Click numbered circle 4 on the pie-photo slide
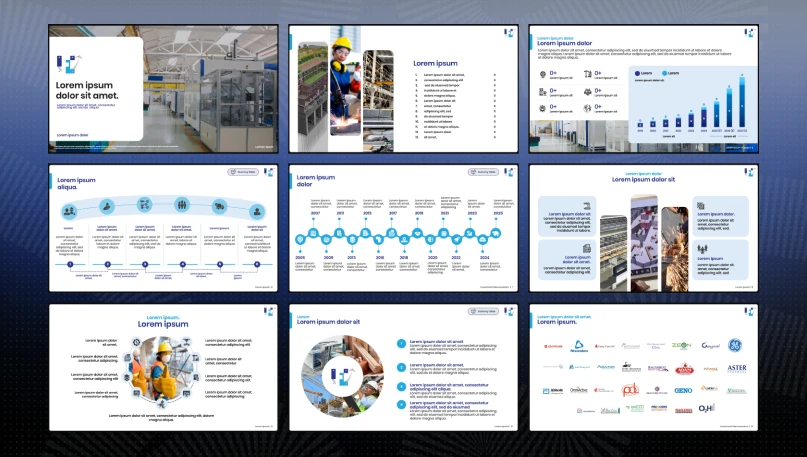This screenshot has height=457, width=807. click(x=401, y=405)
